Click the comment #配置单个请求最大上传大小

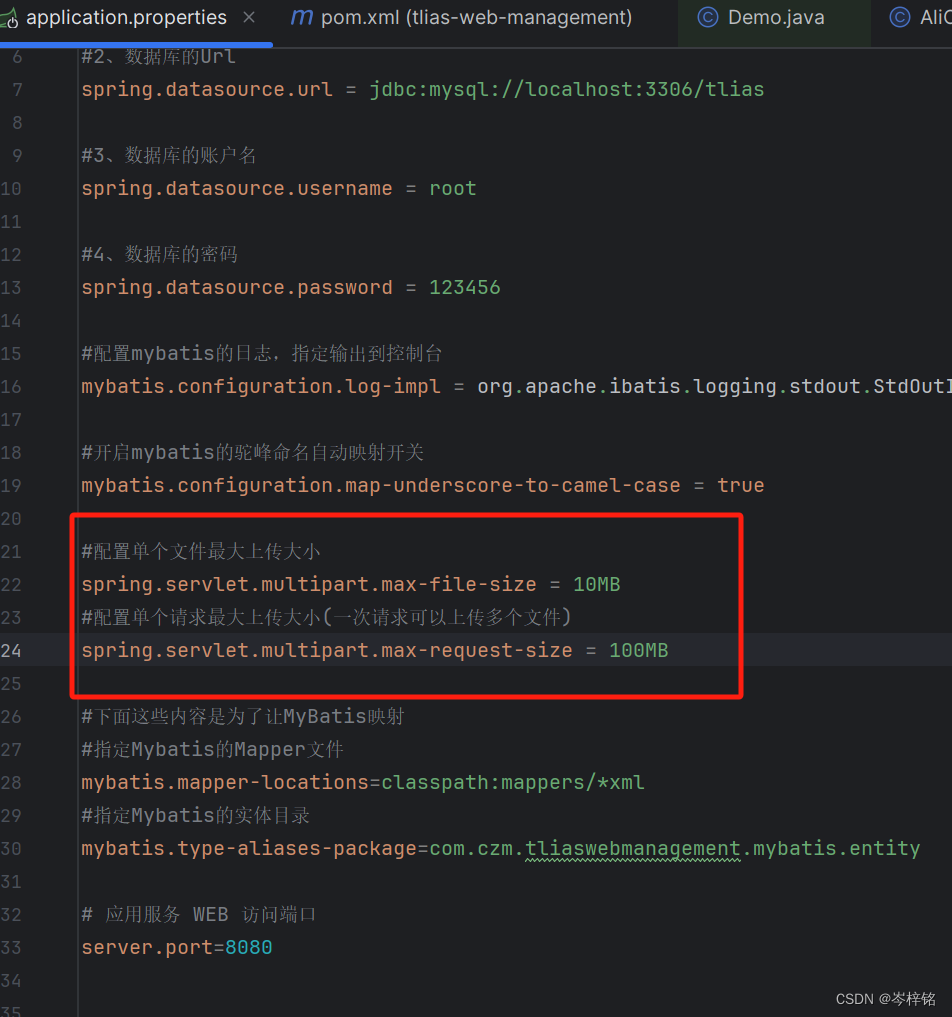tap(326, 617)
